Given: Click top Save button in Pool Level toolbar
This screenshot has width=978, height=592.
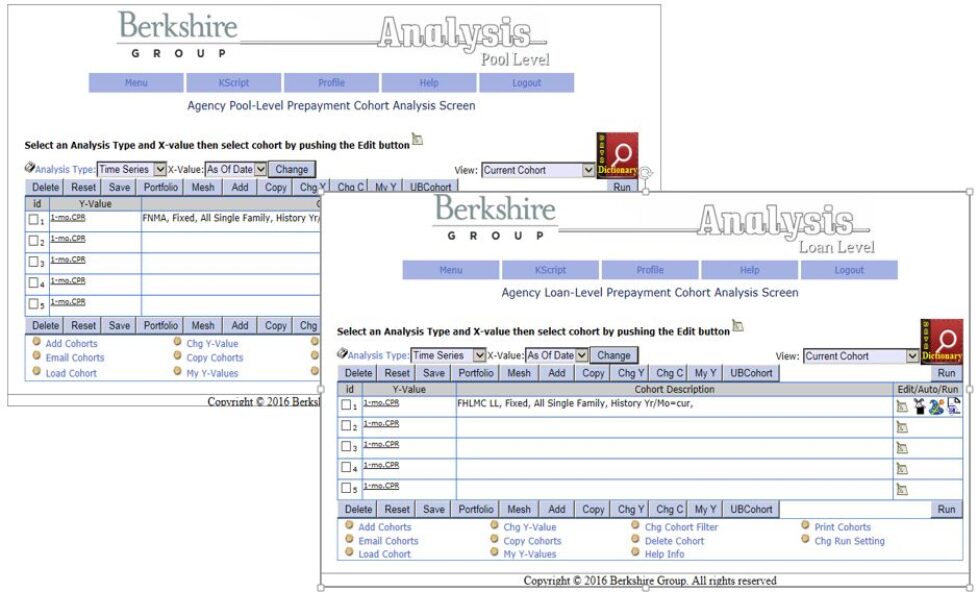Looking at the screenshot, I should coord(119,187).
